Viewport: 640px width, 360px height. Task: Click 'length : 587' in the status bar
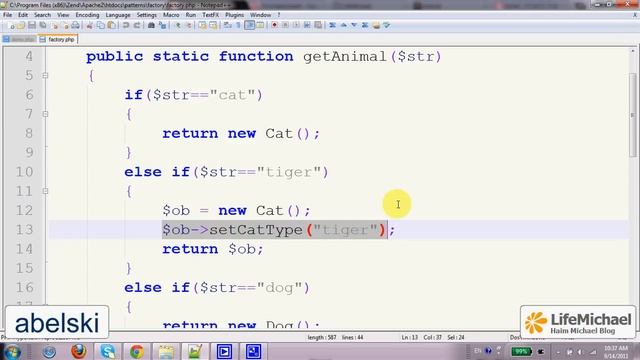322,338
